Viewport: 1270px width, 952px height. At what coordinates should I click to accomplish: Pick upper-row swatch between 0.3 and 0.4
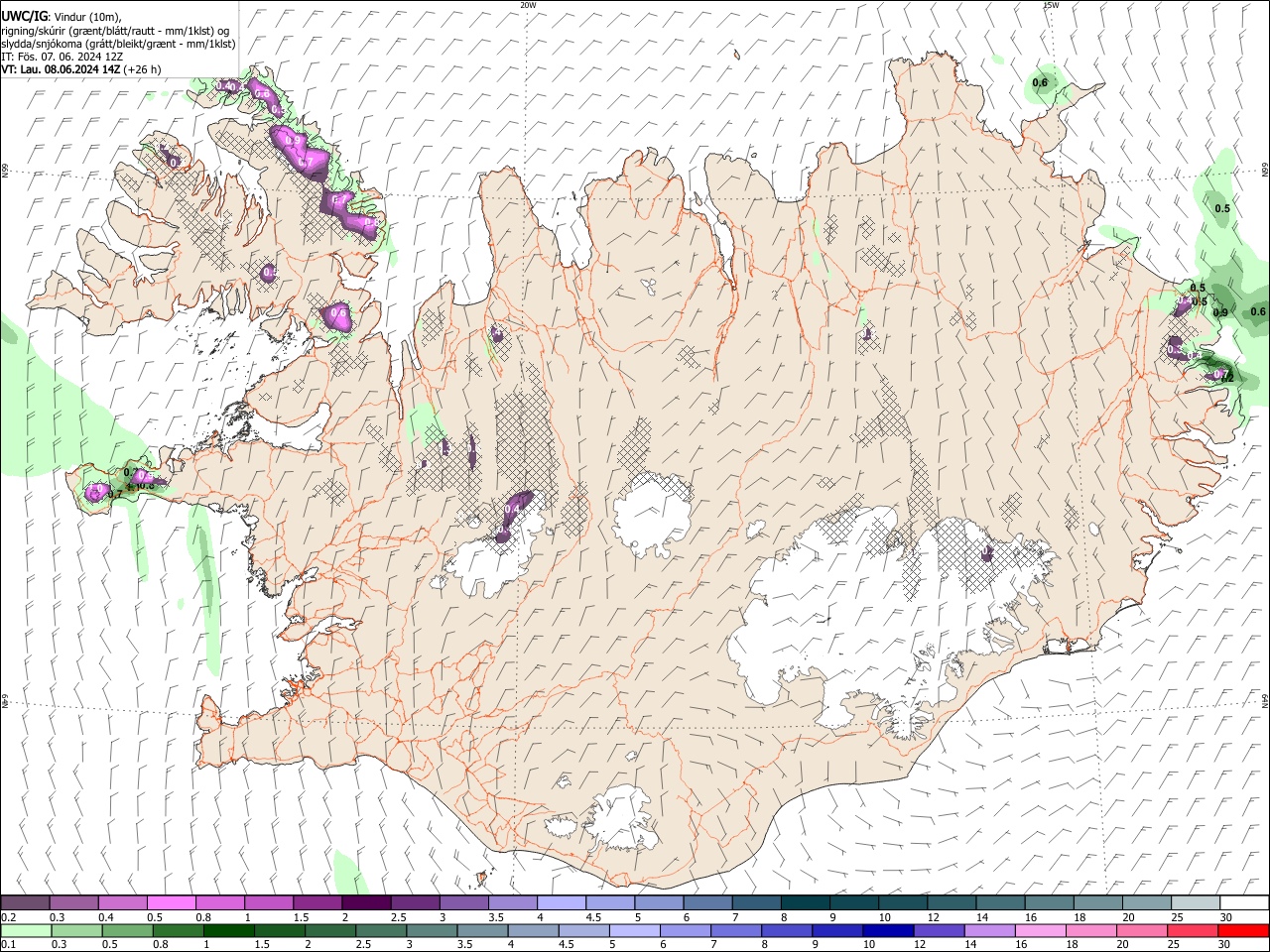coord(73,902)
